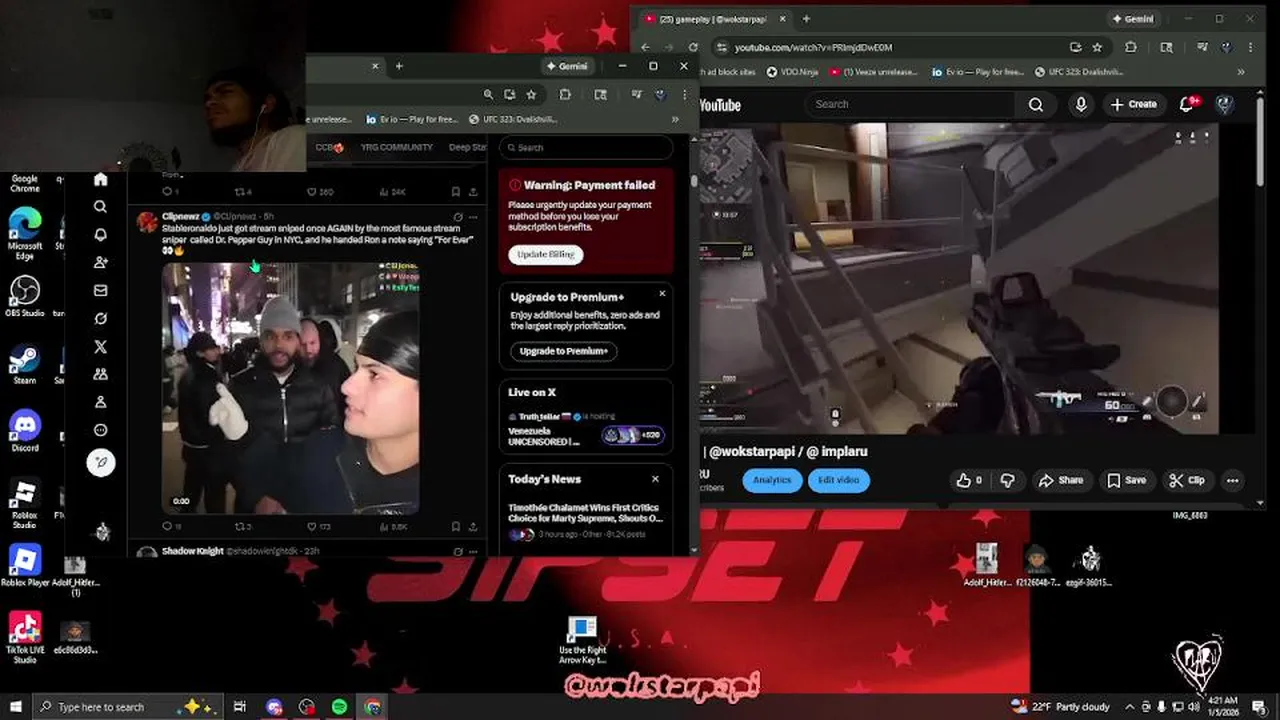This screenshot has height=720, width=1280.
Task: Open a new tab in YouTube Chrome window
Action: point(806,19)
